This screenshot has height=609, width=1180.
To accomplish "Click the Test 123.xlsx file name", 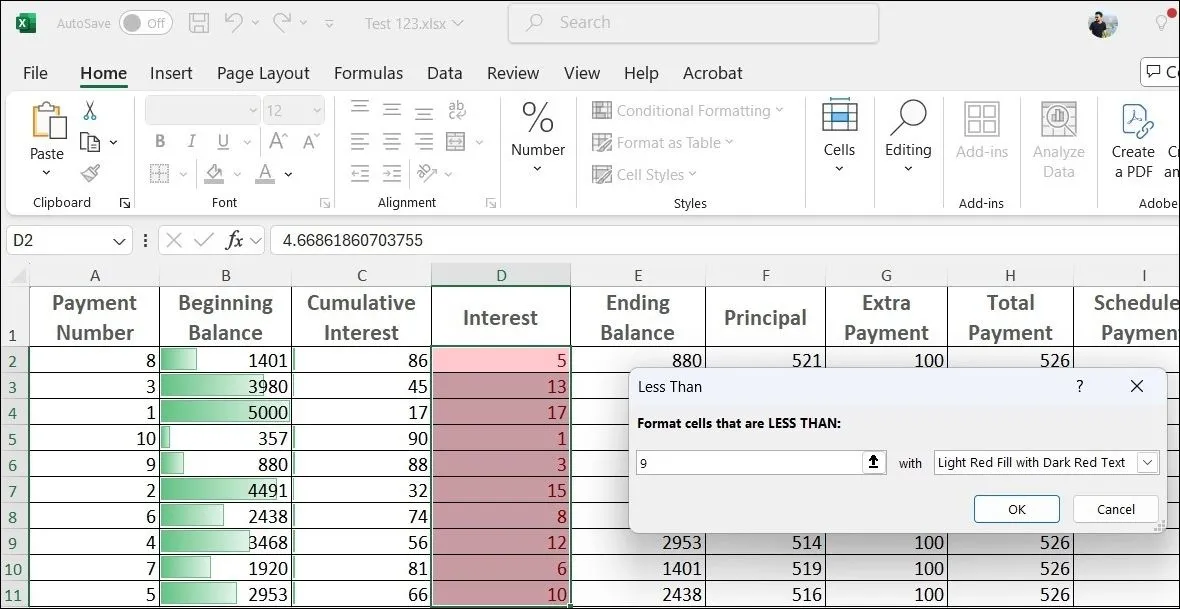I will click(405, 23).
